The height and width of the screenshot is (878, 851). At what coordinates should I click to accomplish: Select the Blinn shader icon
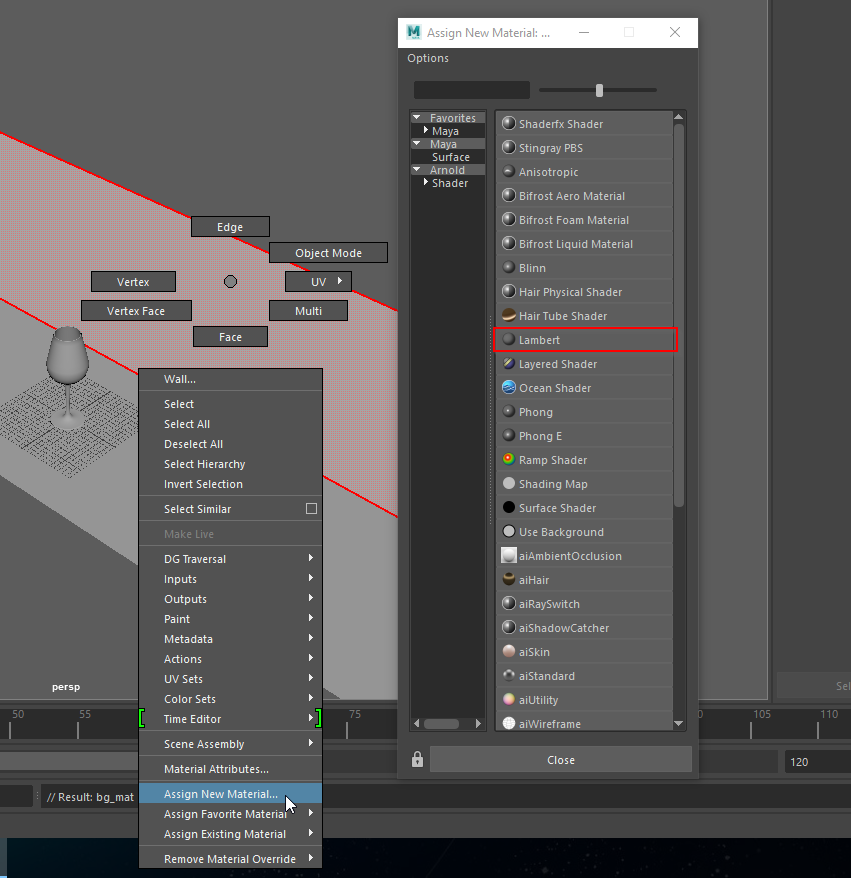click(508, 268)
